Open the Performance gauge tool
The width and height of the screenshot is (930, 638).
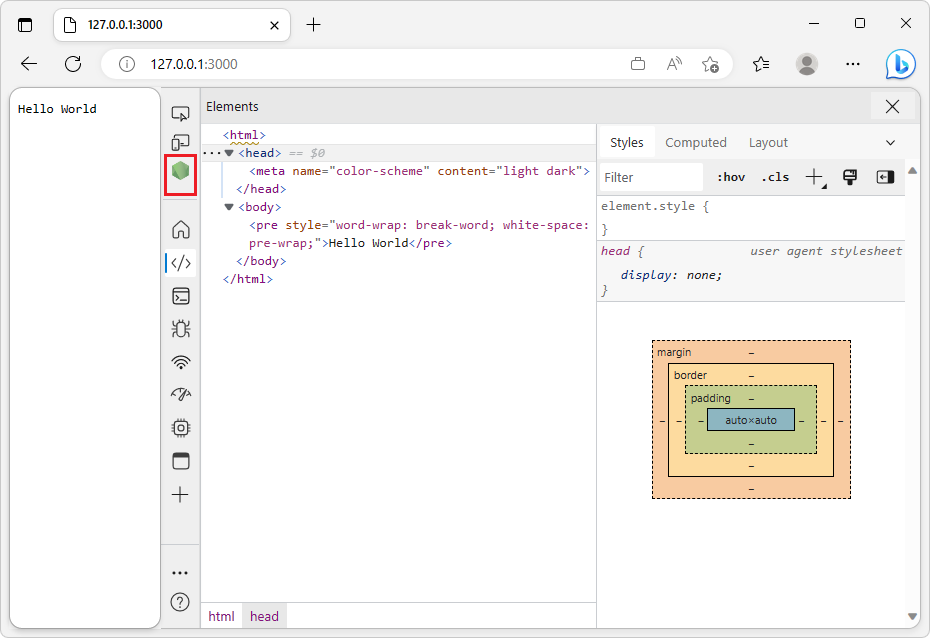(x=180, y=394)
